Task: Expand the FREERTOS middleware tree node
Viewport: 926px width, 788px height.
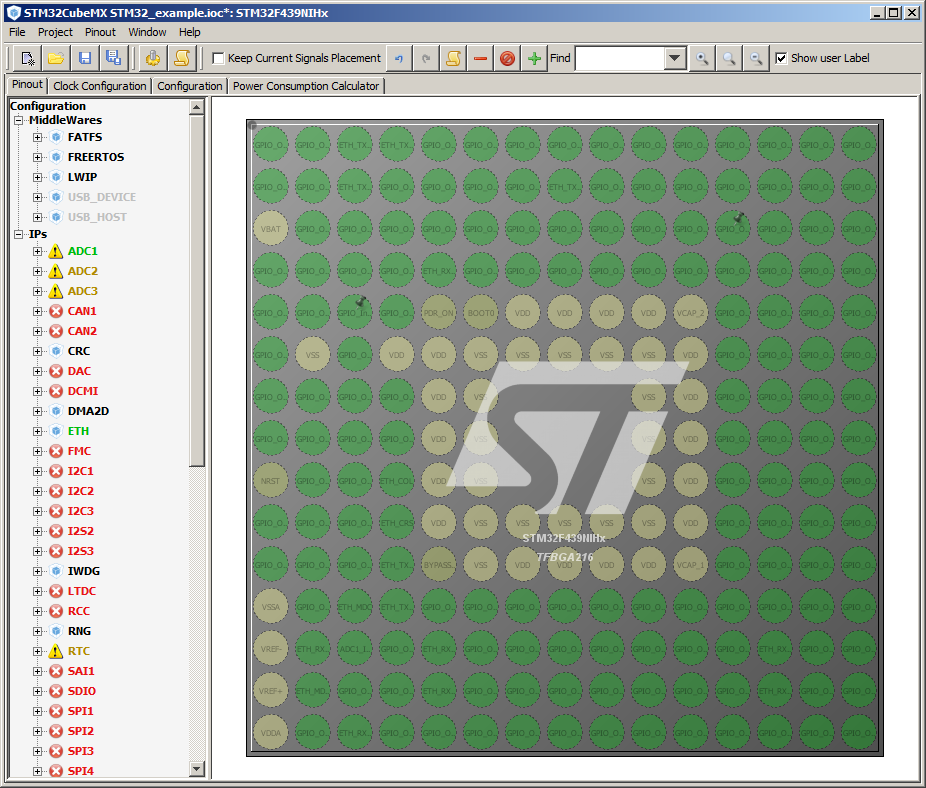Action: pos(38,157)
